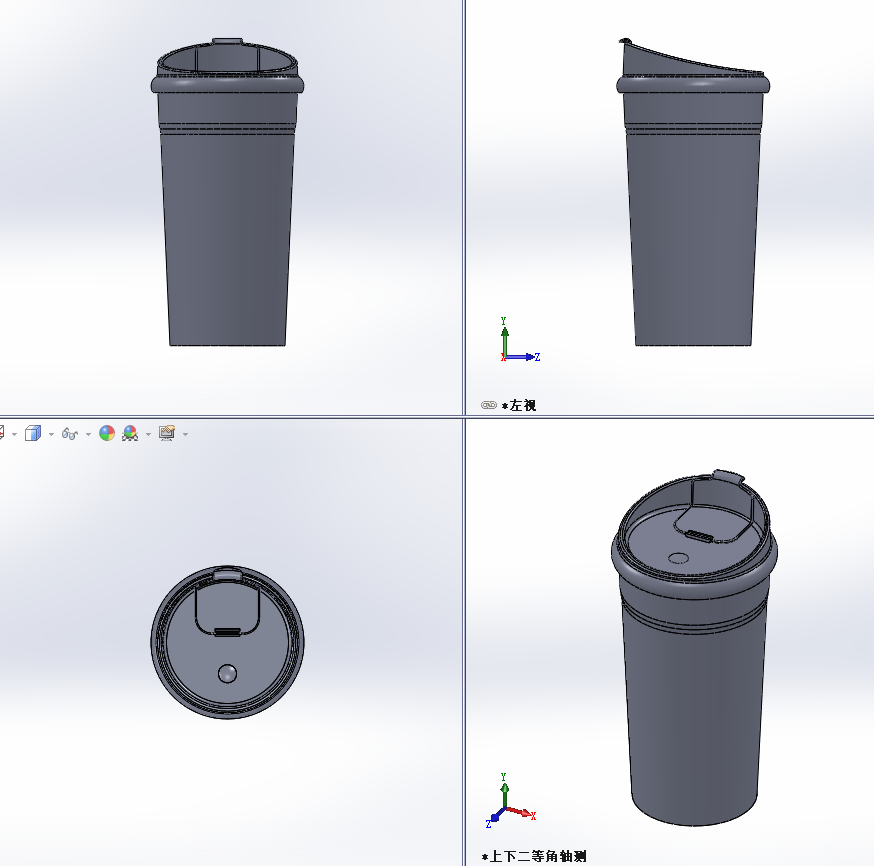Screen dimensions: 874x866
Task: Expand the Hide/Show Items dropdown arrow
Action: [x=88, y=434]
